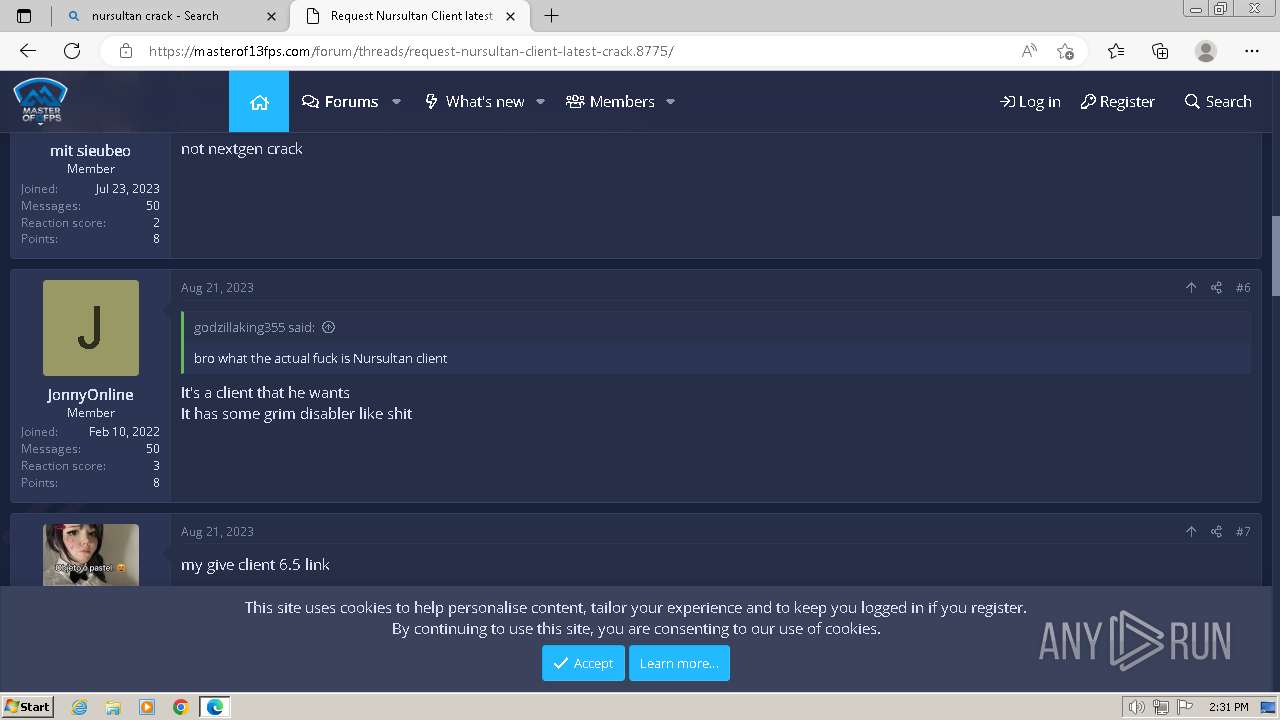Viewport: 1280px width, 720px height.
Task: Expand the Forums dropdown arrow
Action: tap(396, 102)
